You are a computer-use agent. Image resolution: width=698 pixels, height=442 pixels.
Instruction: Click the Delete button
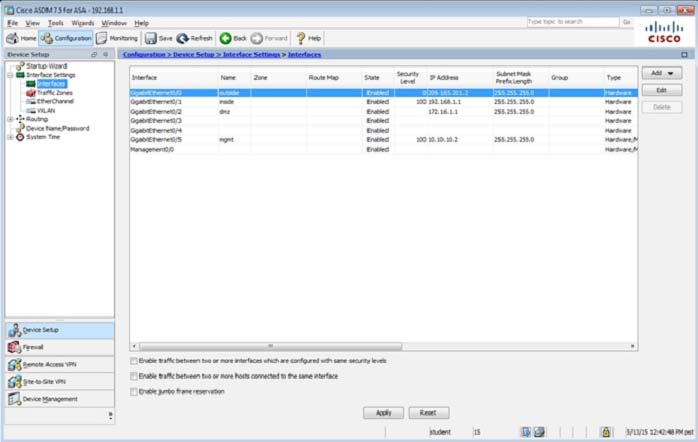point(661,107)
